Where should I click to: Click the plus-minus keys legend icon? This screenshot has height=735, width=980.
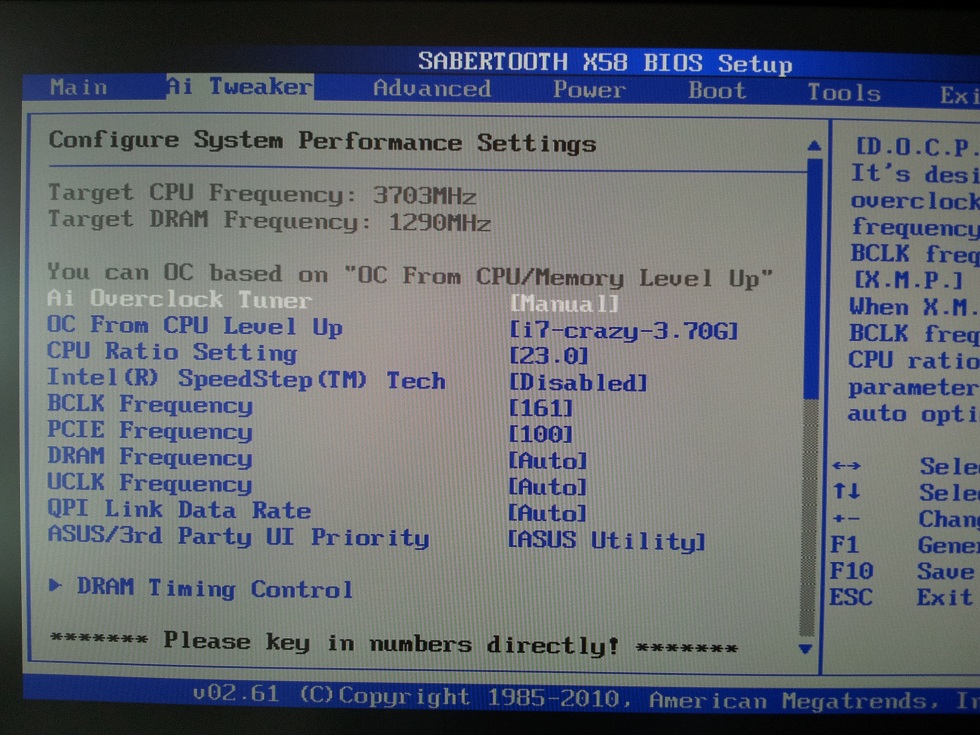tap(847, 518)
